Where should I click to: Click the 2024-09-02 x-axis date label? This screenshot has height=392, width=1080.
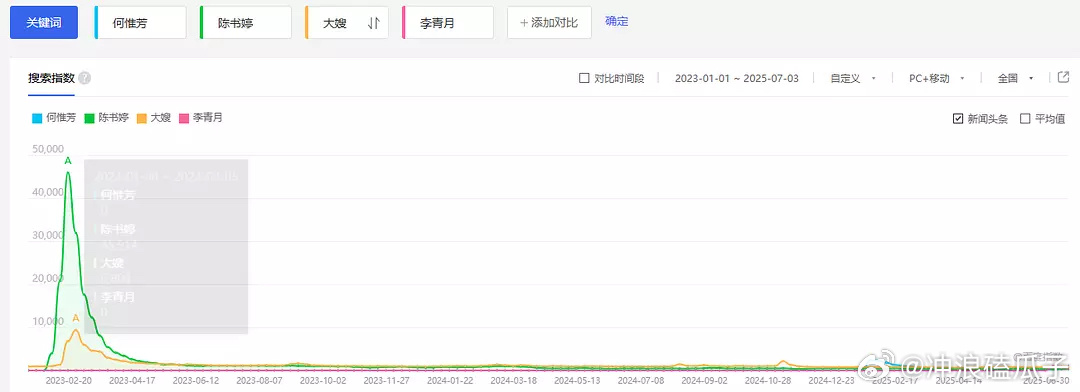coord(705,380)
